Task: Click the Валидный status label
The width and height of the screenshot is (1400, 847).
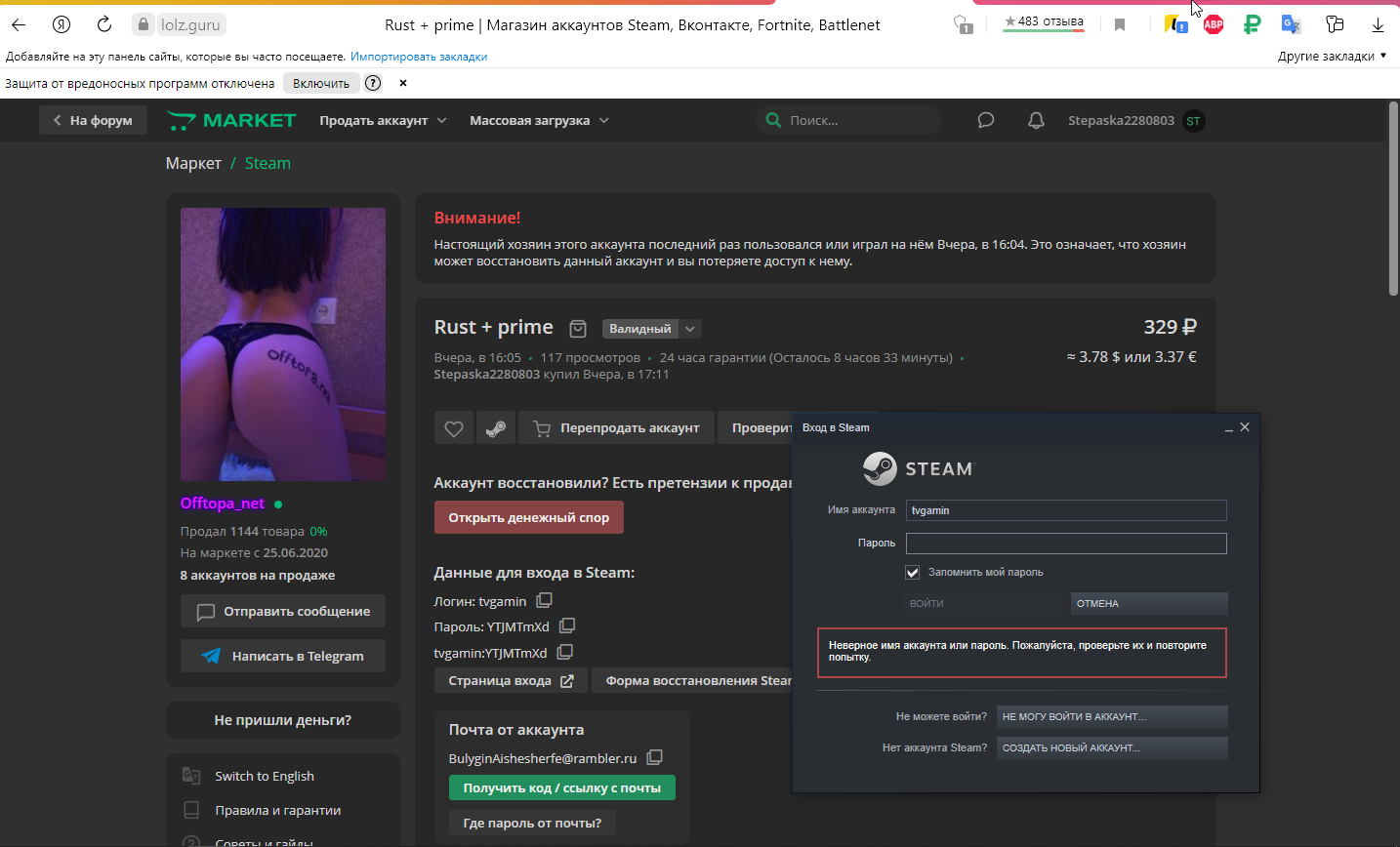Action: point(640,329)
